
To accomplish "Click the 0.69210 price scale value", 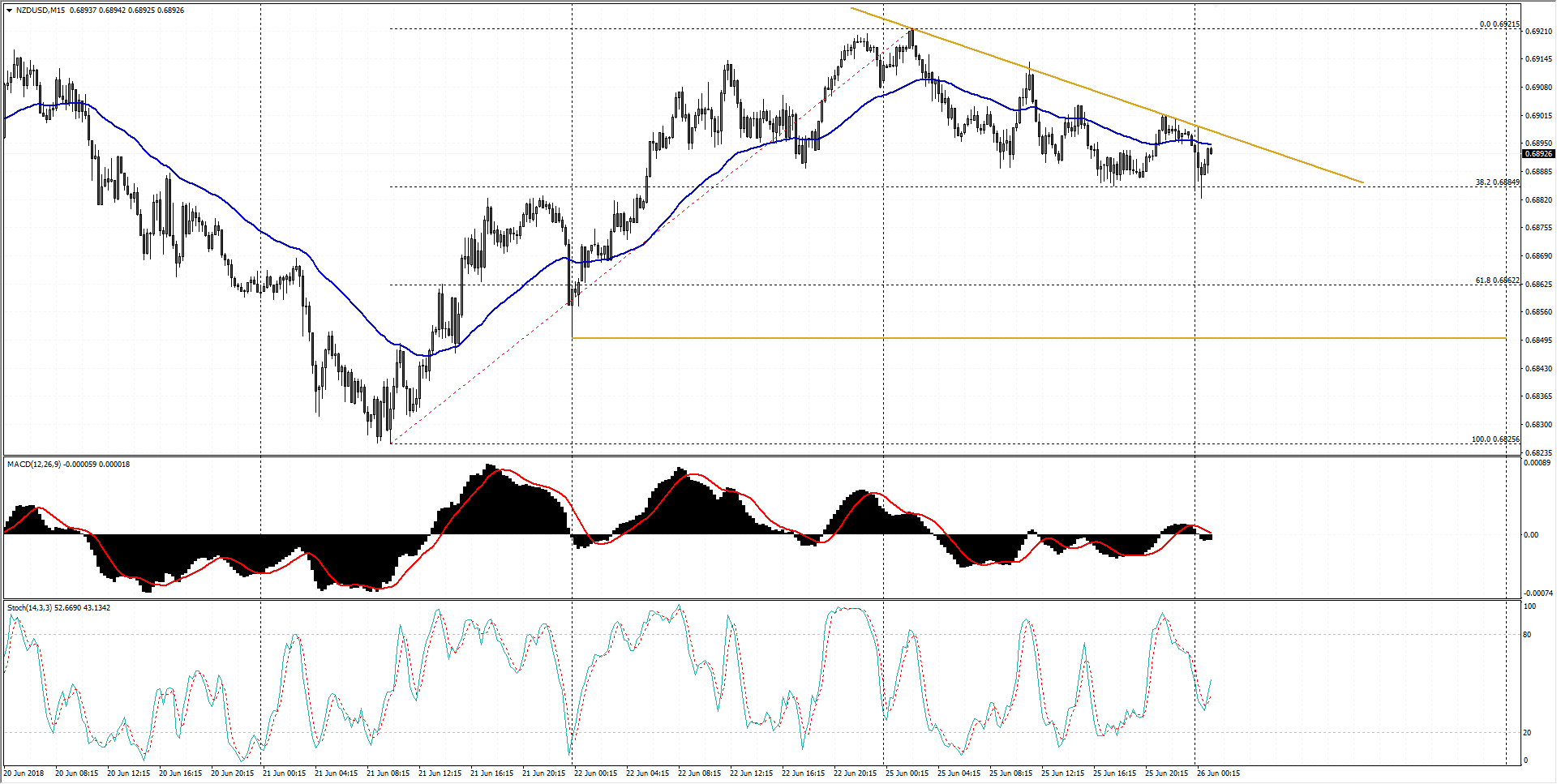I will point(1538,32).
